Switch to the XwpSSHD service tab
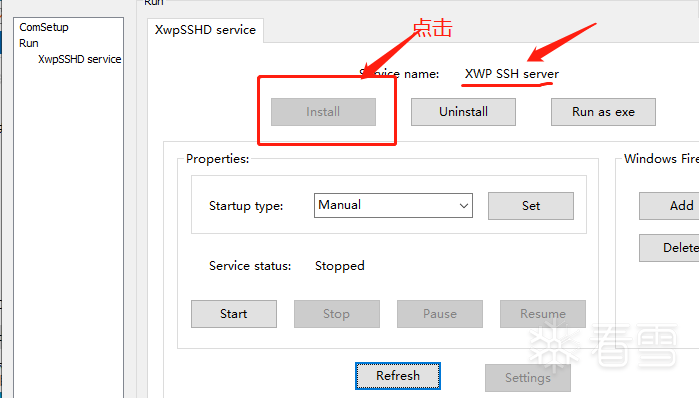This screenshot has height=398, width=699. click(x=205, y=30)
